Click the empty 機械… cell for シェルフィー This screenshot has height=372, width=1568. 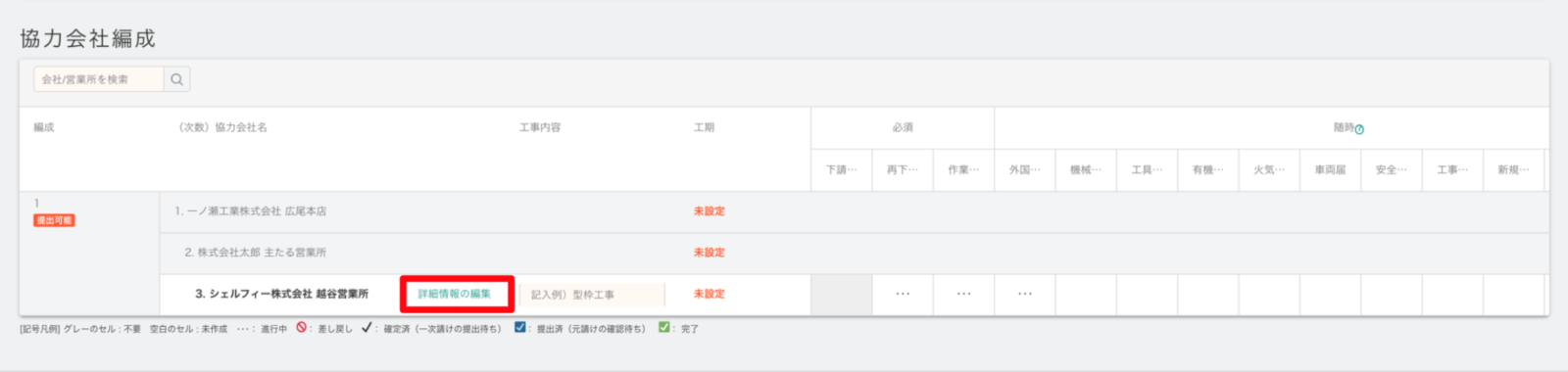pos(1086,295)
